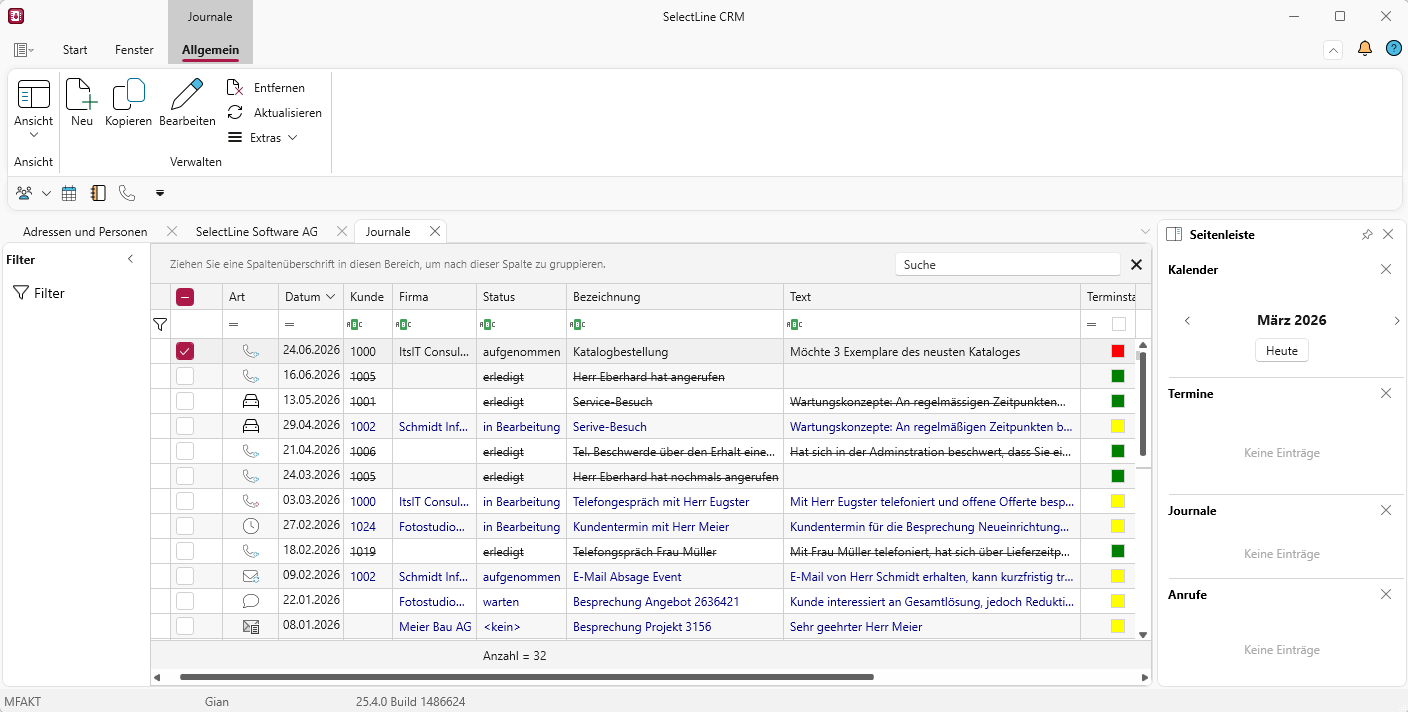The width and height of the screenshot is (1408, 712).
Task: Tick checkbox for Herr Eberhard hat angerufen row
Action: coord(185,377)
